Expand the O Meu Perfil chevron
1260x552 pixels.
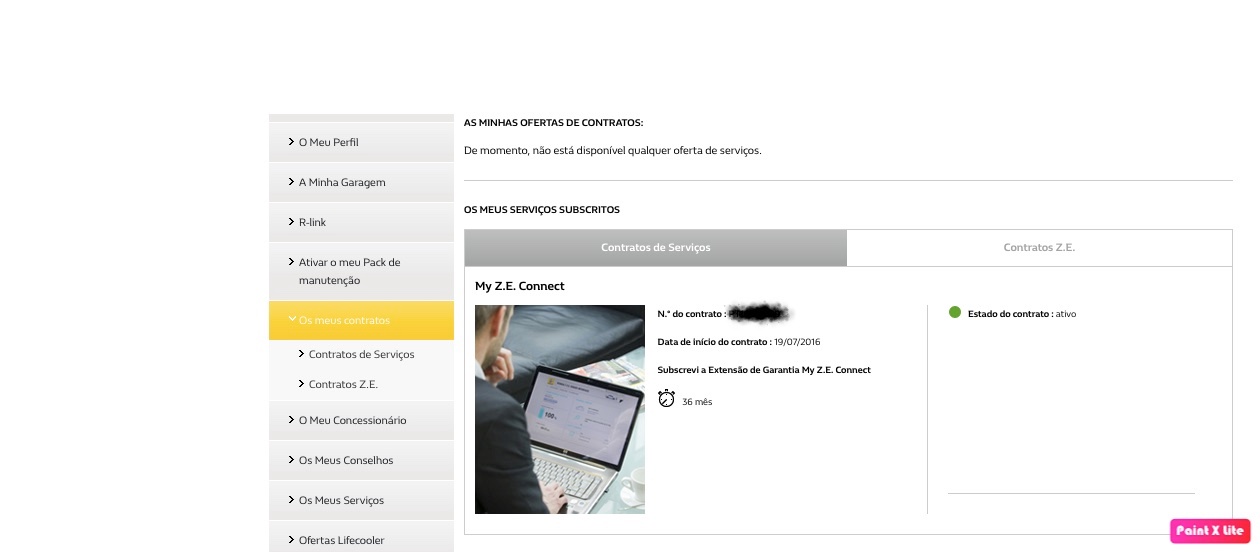pyautogui.click(x=291, y=142)
